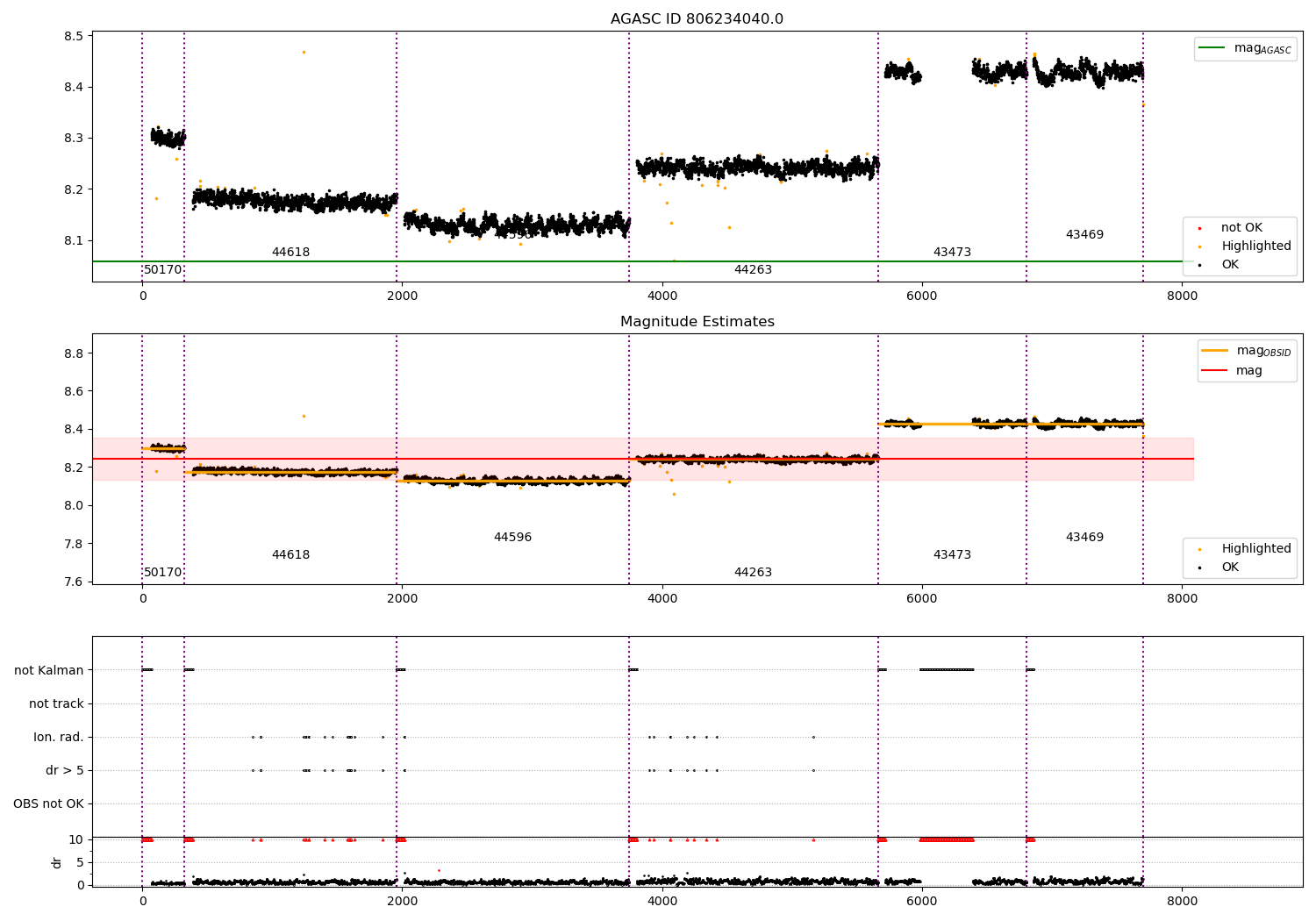
Task: Select the red 'mag' legend entry
Action: [x=1249, y=371]
